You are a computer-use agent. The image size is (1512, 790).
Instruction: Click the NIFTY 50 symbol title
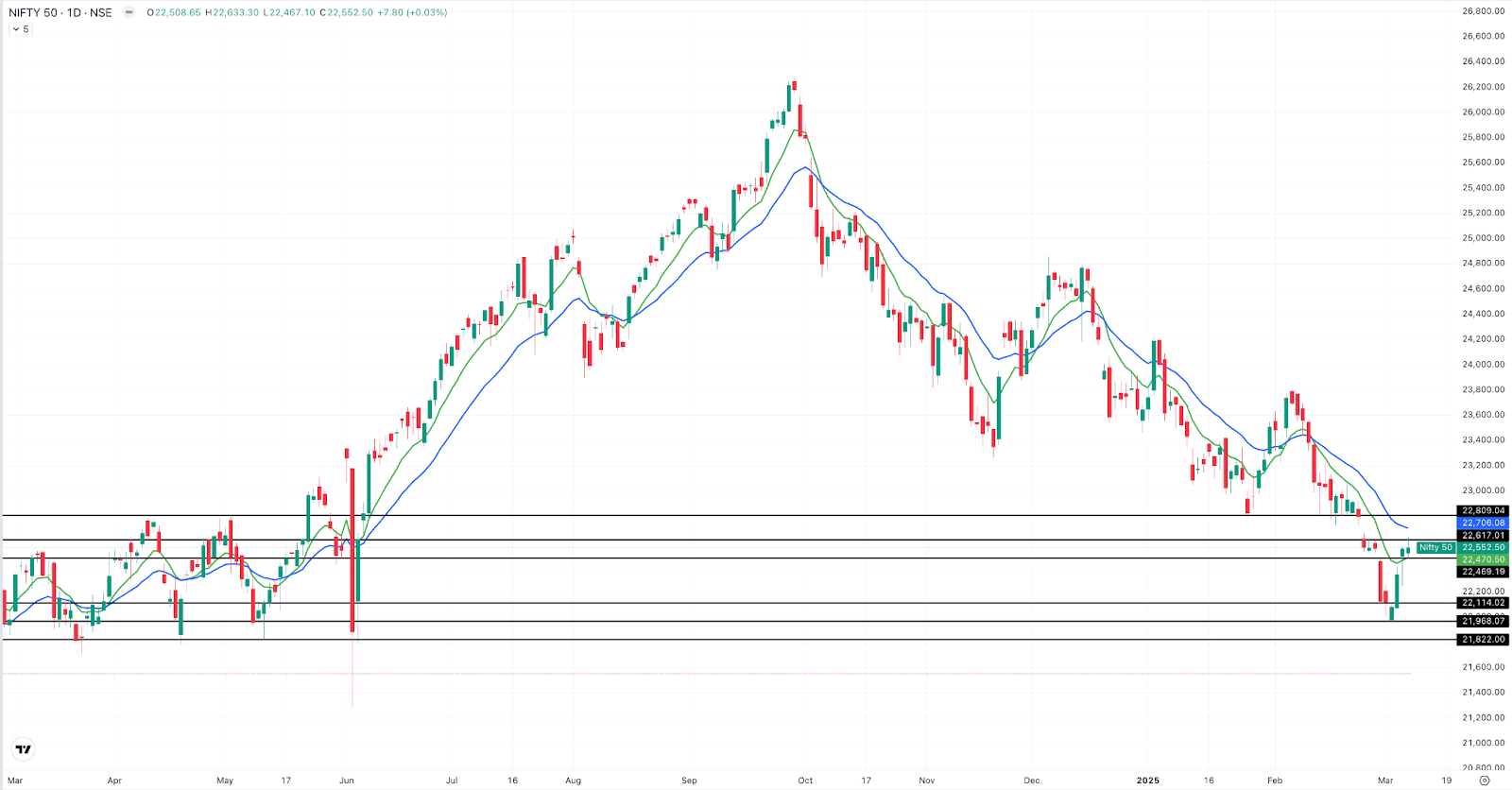60,12
